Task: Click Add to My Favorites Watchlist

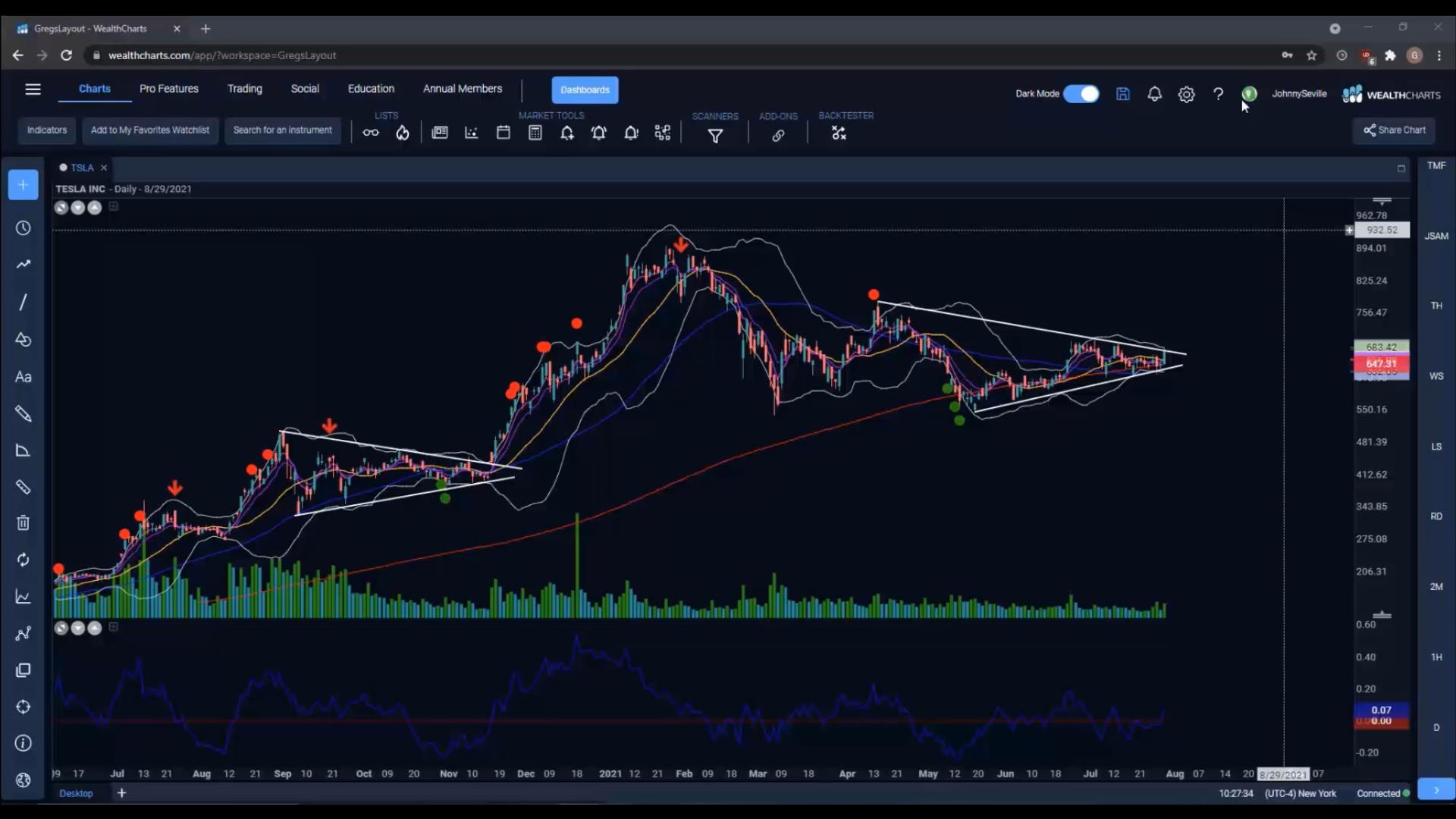Action: point(150,130)
